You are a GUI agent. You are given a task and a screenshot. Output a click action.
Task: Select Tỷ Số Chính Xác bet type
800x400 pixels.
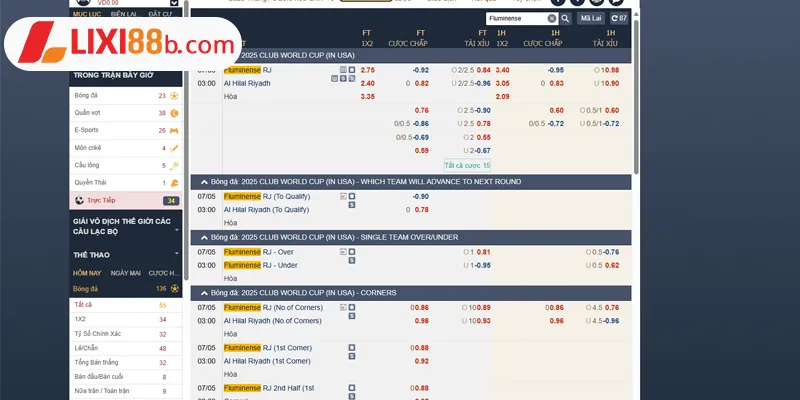pyautogui.click(x=100, y=334)
